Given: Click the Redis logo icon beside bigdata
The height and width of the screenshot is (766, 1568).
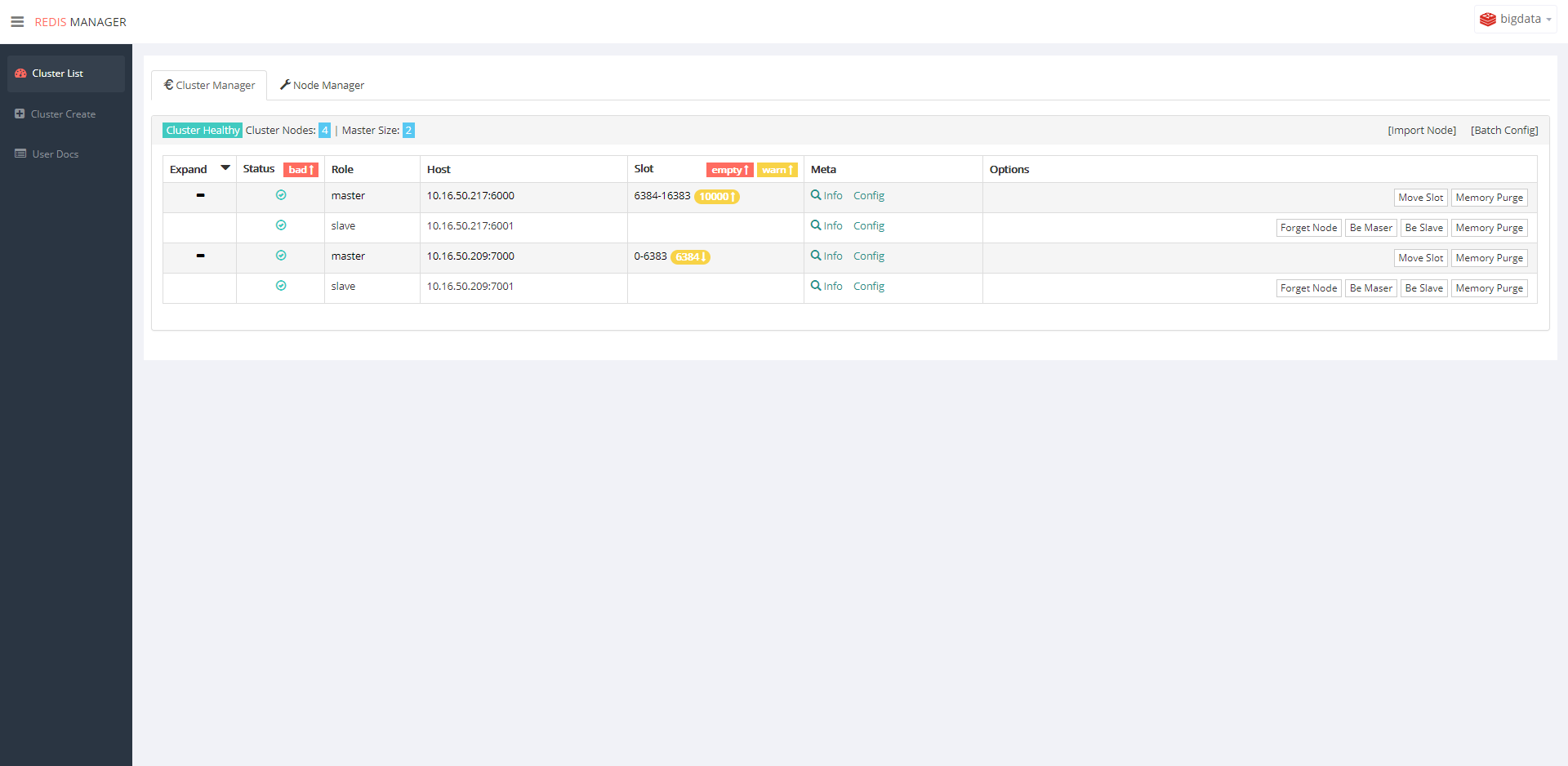Looking at the screenshot, I should coord(1488,19).
